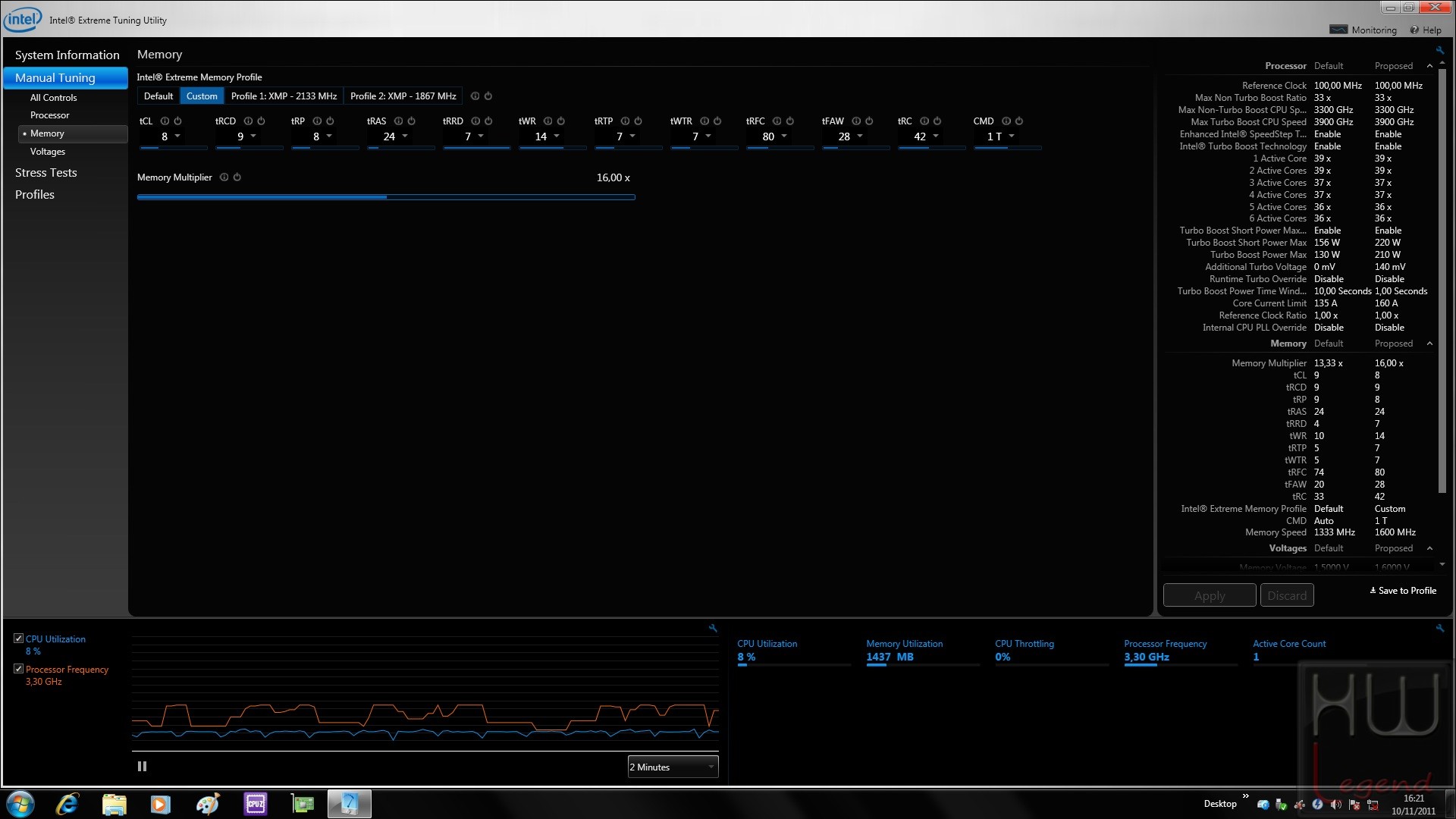
Task: Open All Controls submenu item
Action: (x=54, y=98)
